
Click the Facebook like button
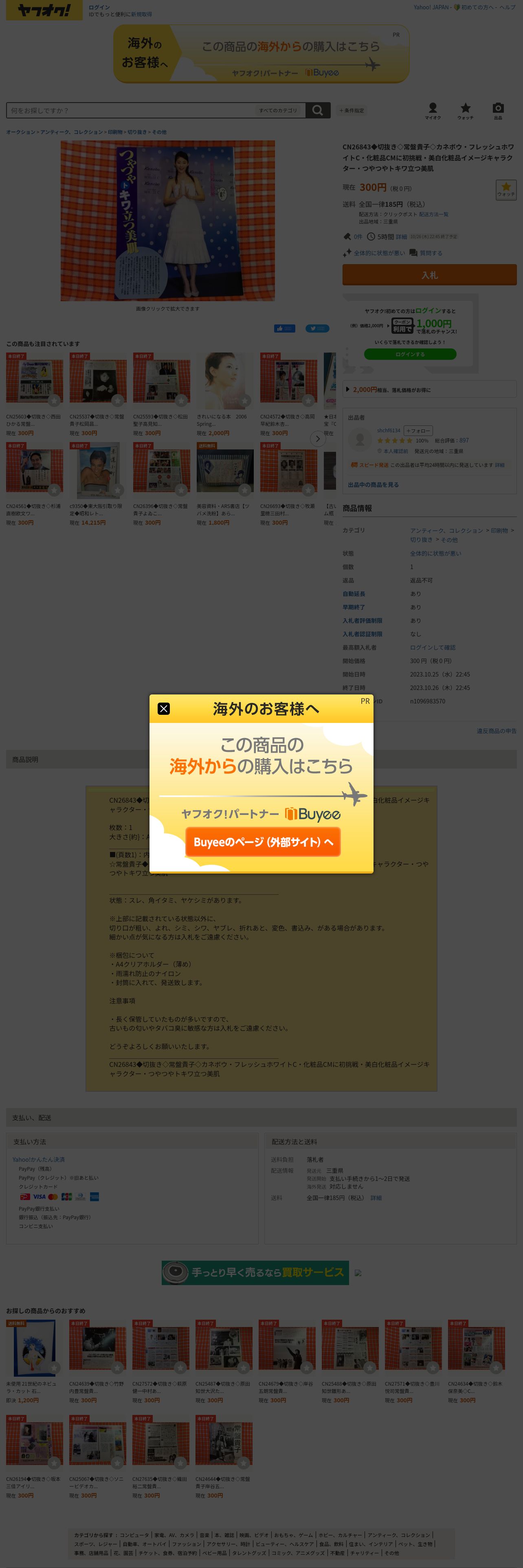pyautogui.click(x=284, y=328)
